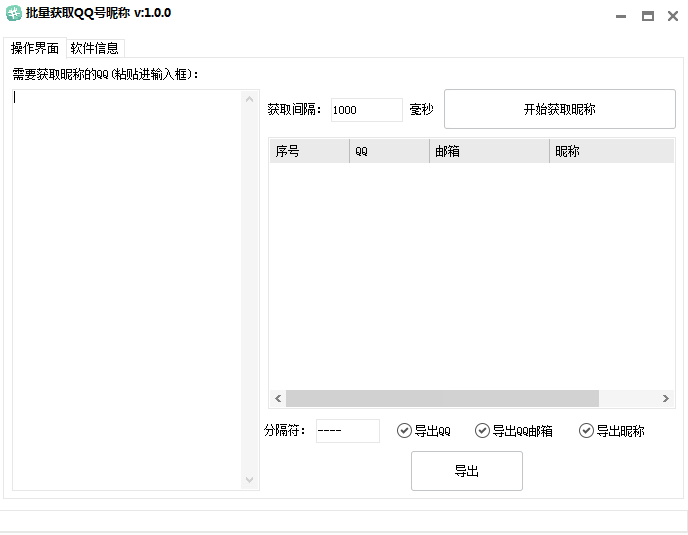Click the 导出 button
The image size is (688, 535).
466,471
